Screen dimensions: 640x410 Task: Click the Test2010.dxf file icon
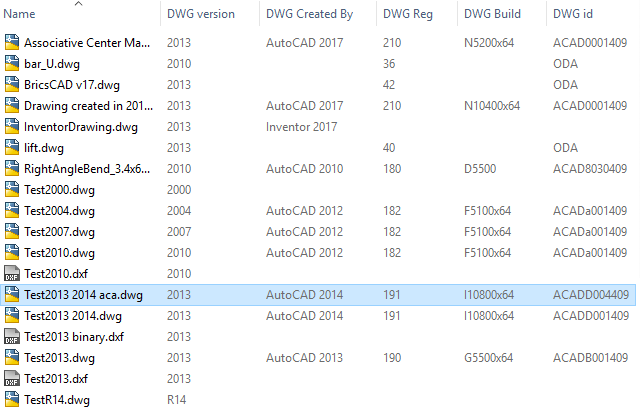tap(12, 274)
